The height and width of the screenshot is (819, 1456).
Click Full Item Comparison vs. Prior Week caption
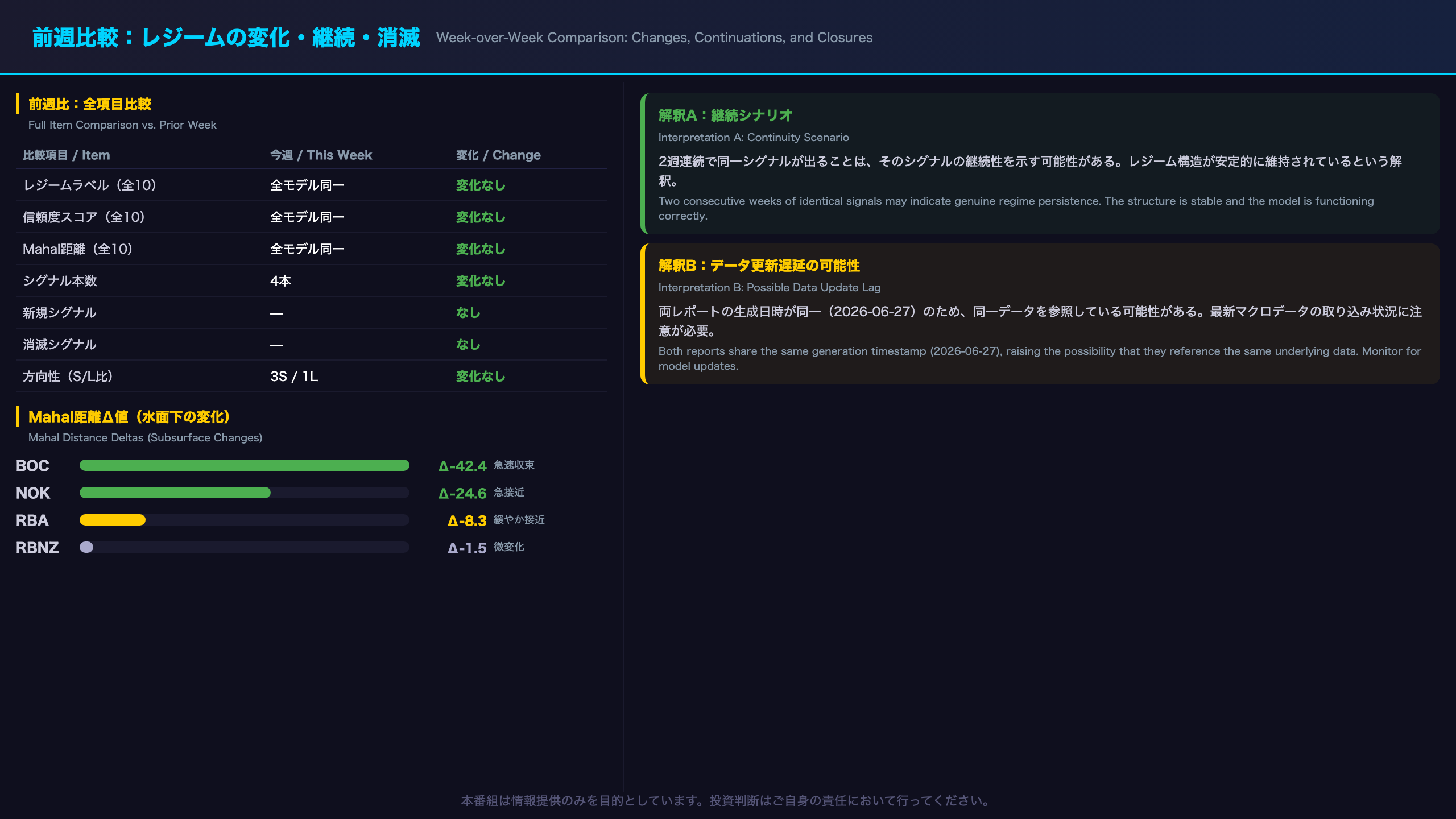[x=122, y=125]
